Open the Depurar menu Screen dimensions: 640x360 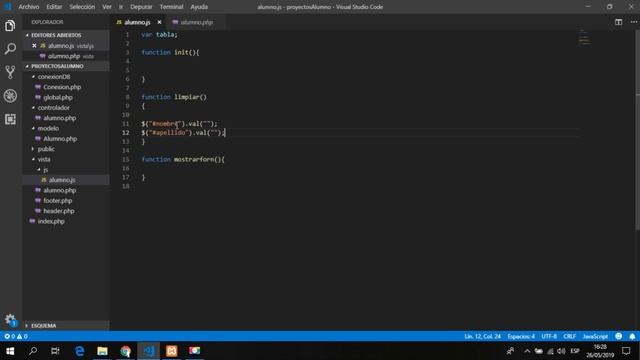141,7
